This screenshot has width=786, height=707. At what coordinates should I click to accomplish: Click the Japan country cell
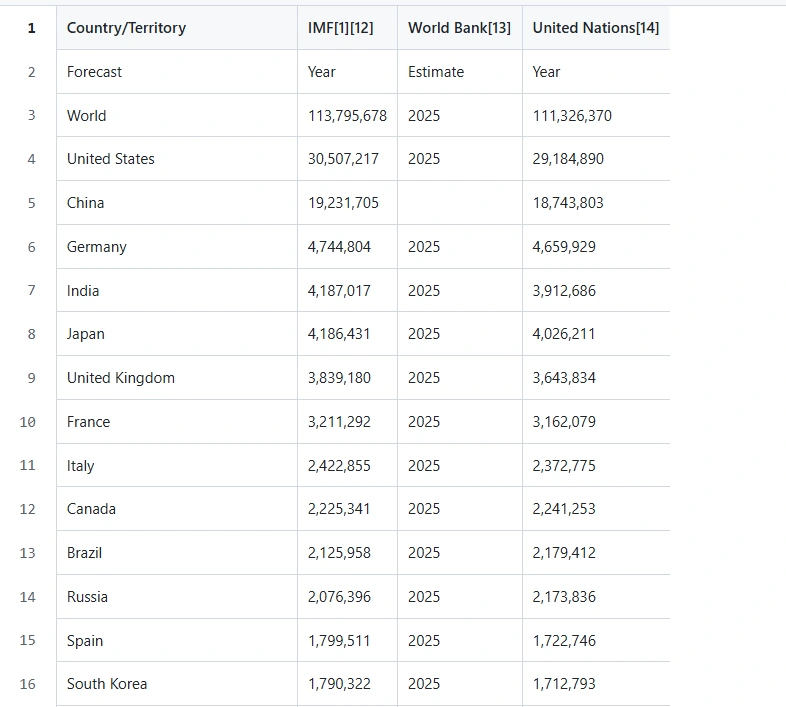click(x=86, y=334)
